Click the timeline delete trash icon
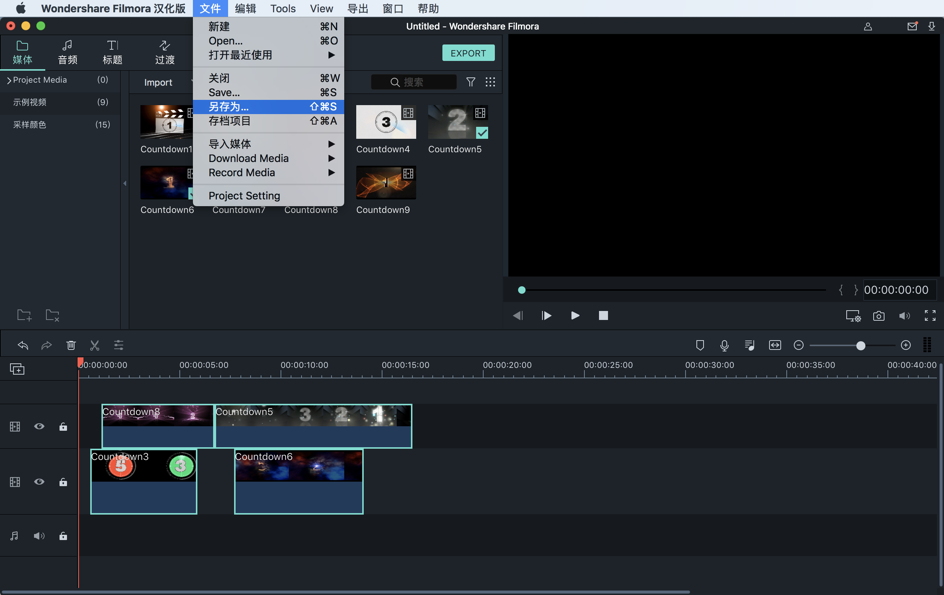The image size is (944, 595). coord(71,345)
